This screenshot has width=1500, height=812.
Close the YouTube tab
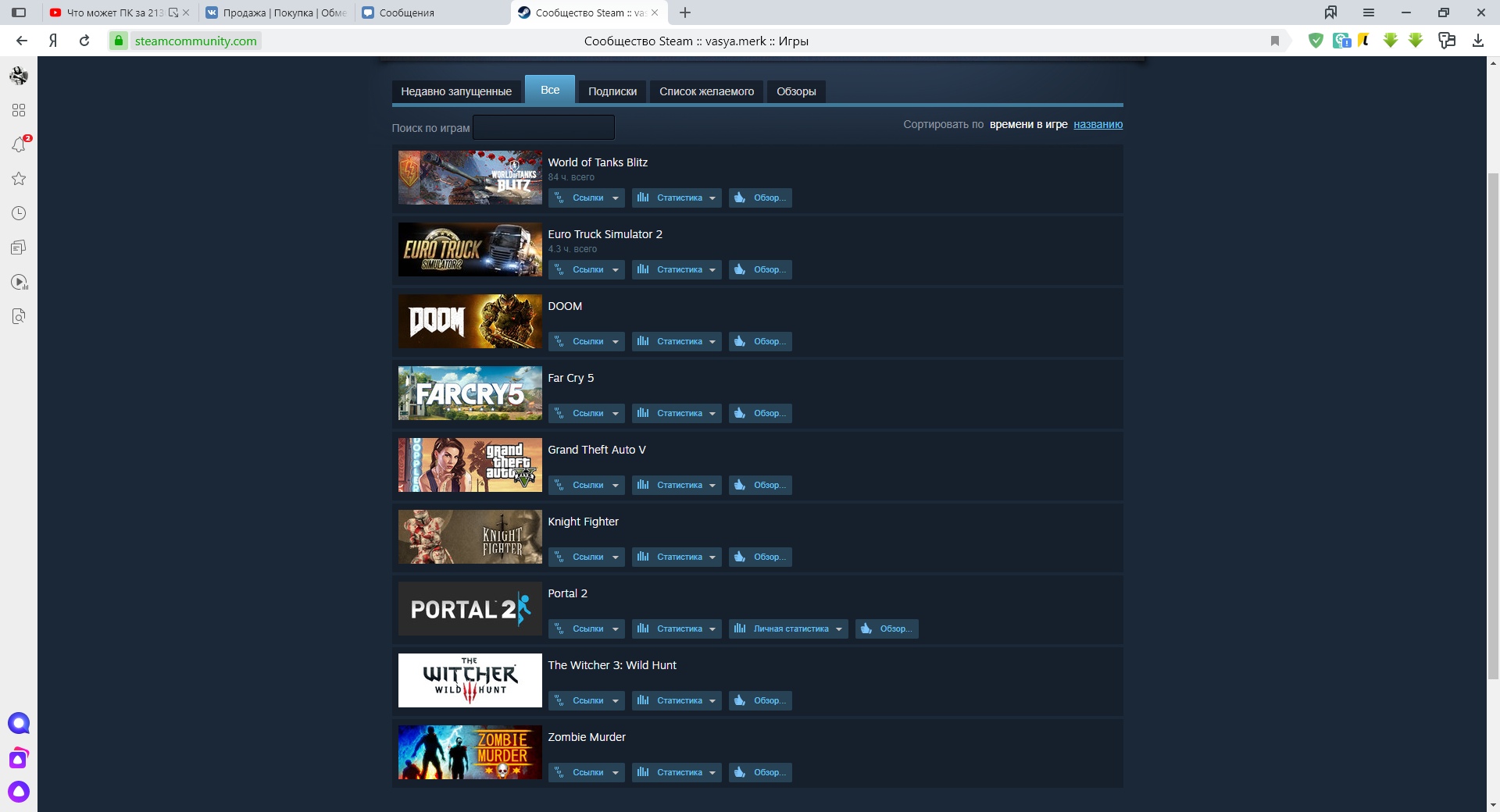point(186,12)
